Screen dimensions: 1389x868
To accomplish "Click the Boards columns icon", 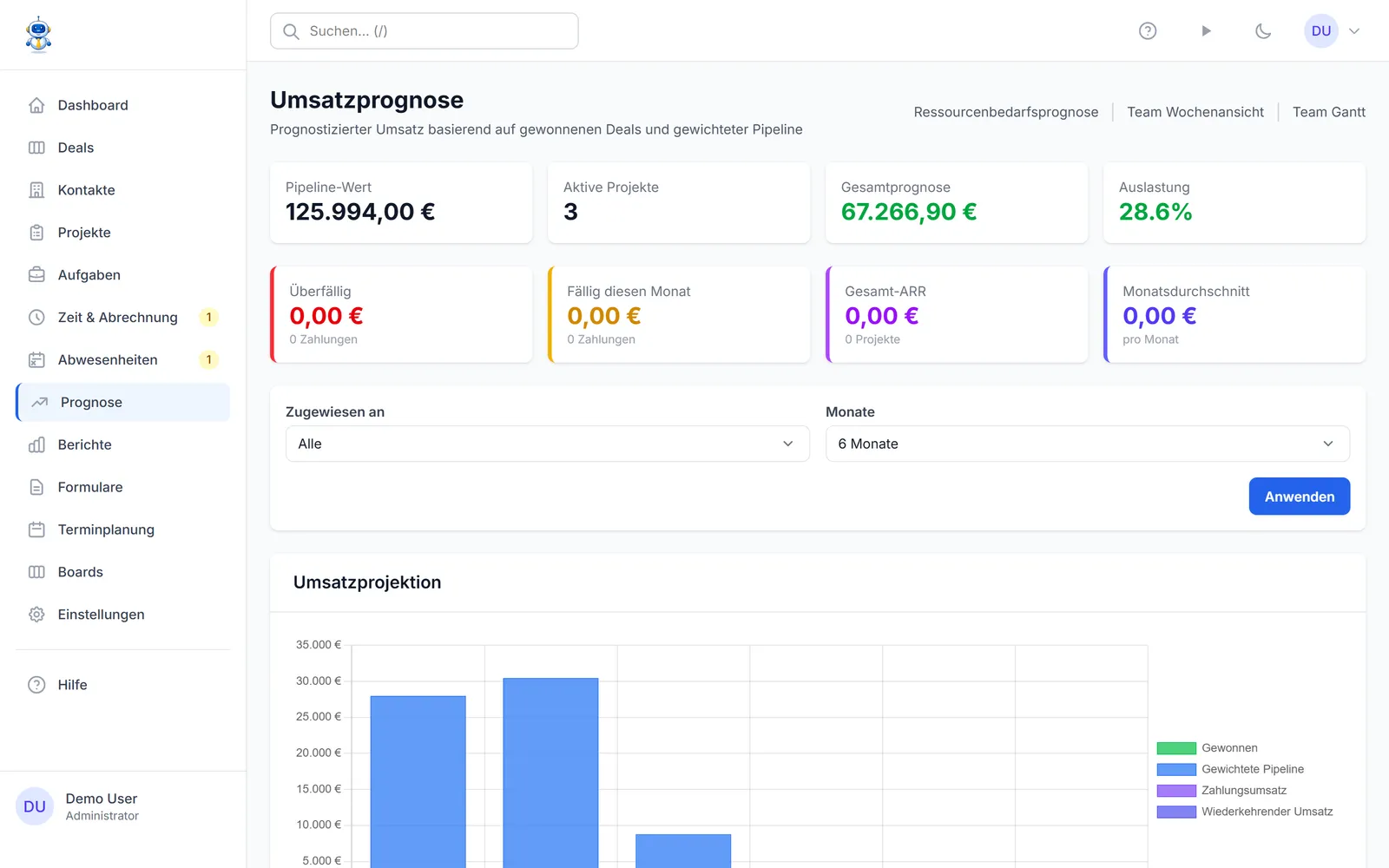I will [36, 572].
